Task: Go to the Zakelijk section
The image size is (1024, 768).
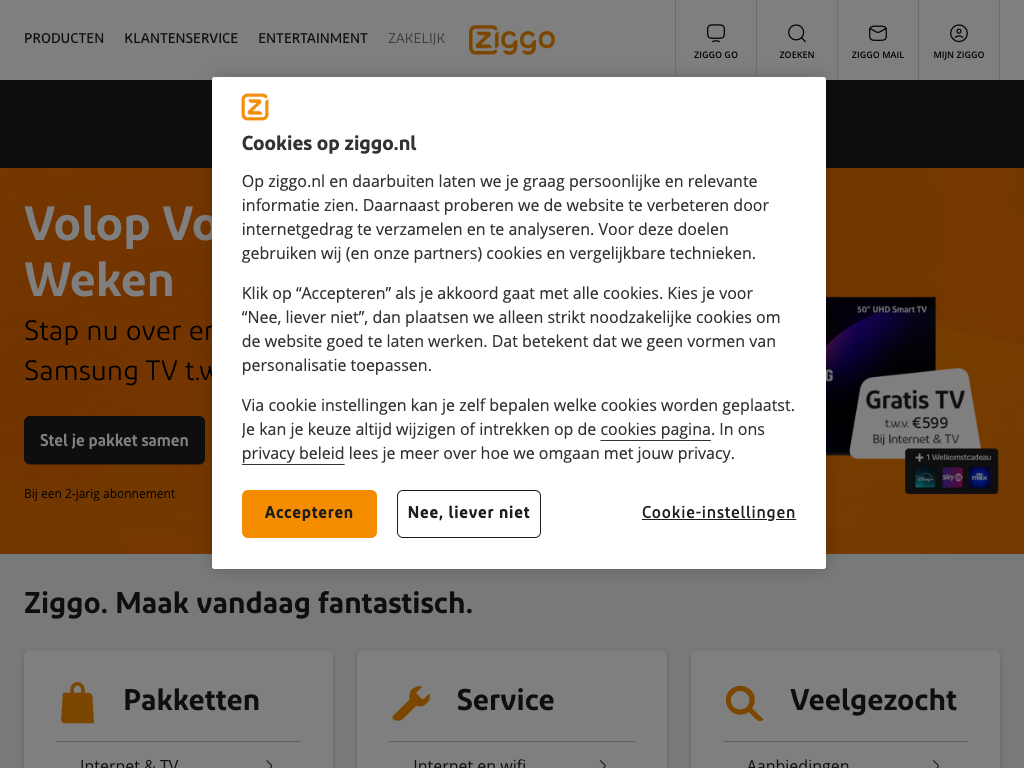Action: [x=417, y=39]
